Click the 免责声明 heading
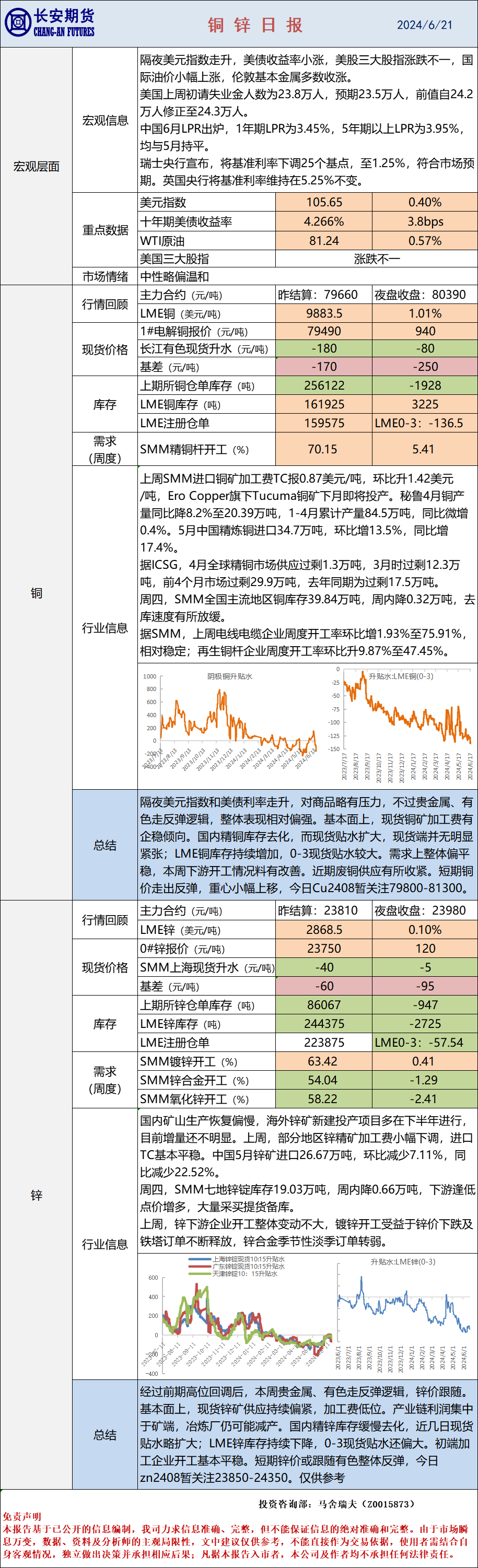This screenshot has height=1568, width=478. [x=22, y=1516]
